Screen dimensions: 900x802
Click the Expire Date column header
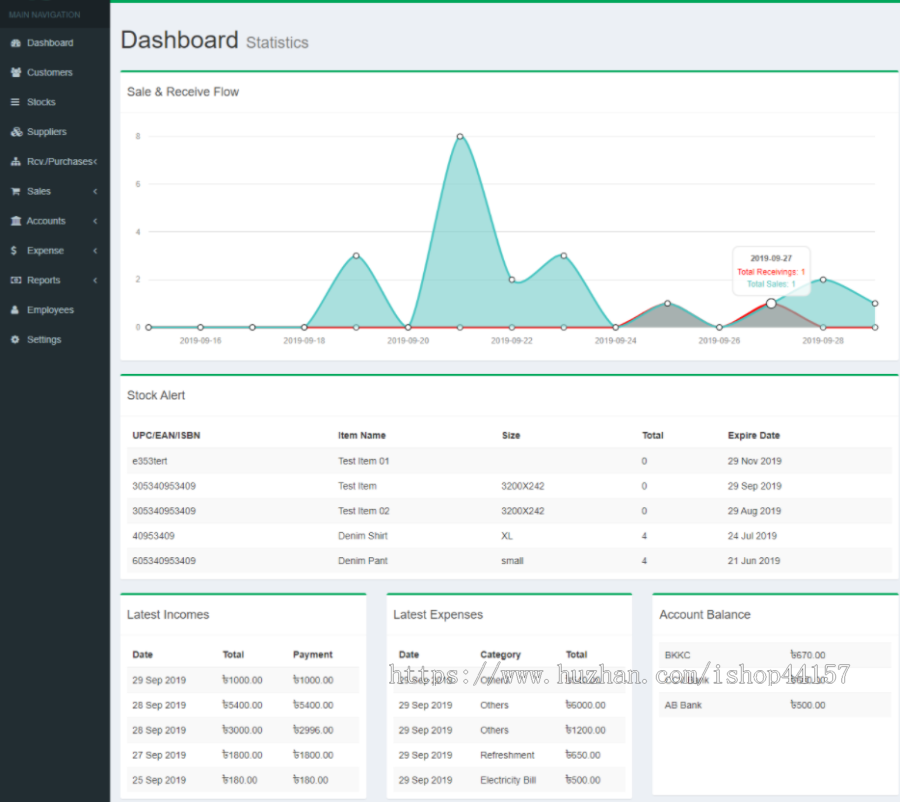tap(754, 435)
